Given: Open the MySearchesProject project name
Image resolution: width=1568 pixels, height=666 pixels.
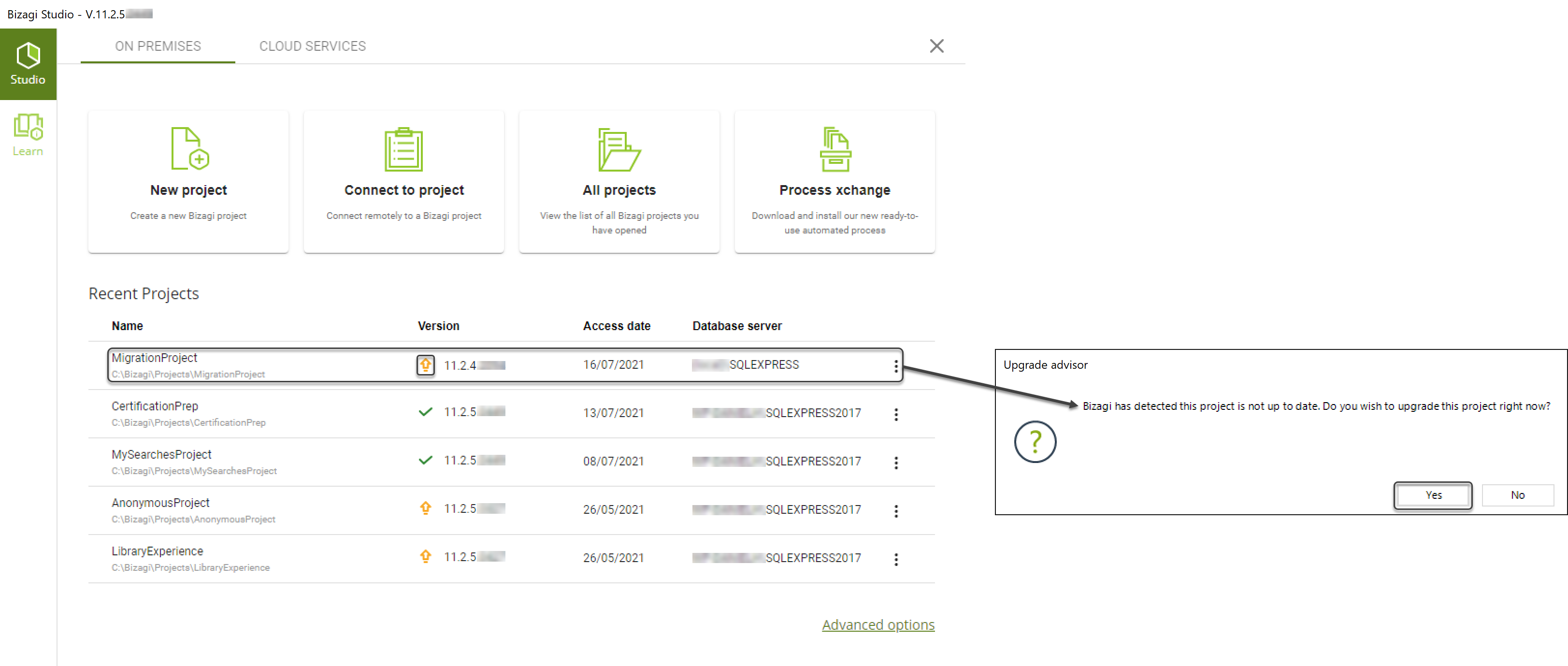Looking at the screenshot, I should coord(161,454).
